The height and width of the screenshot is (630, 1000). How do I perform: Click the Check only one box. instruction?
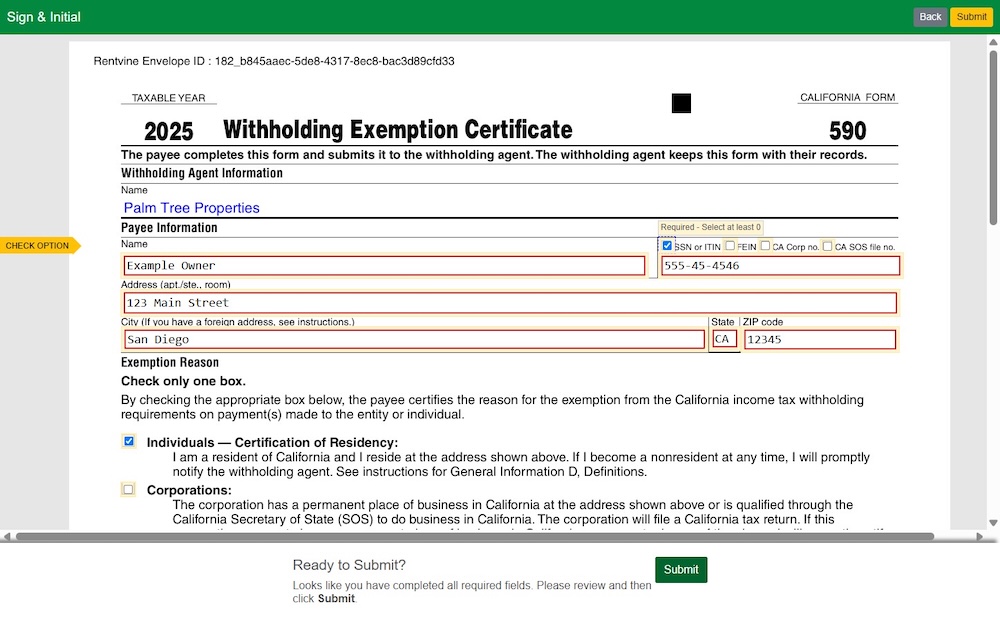click(183, 381)
